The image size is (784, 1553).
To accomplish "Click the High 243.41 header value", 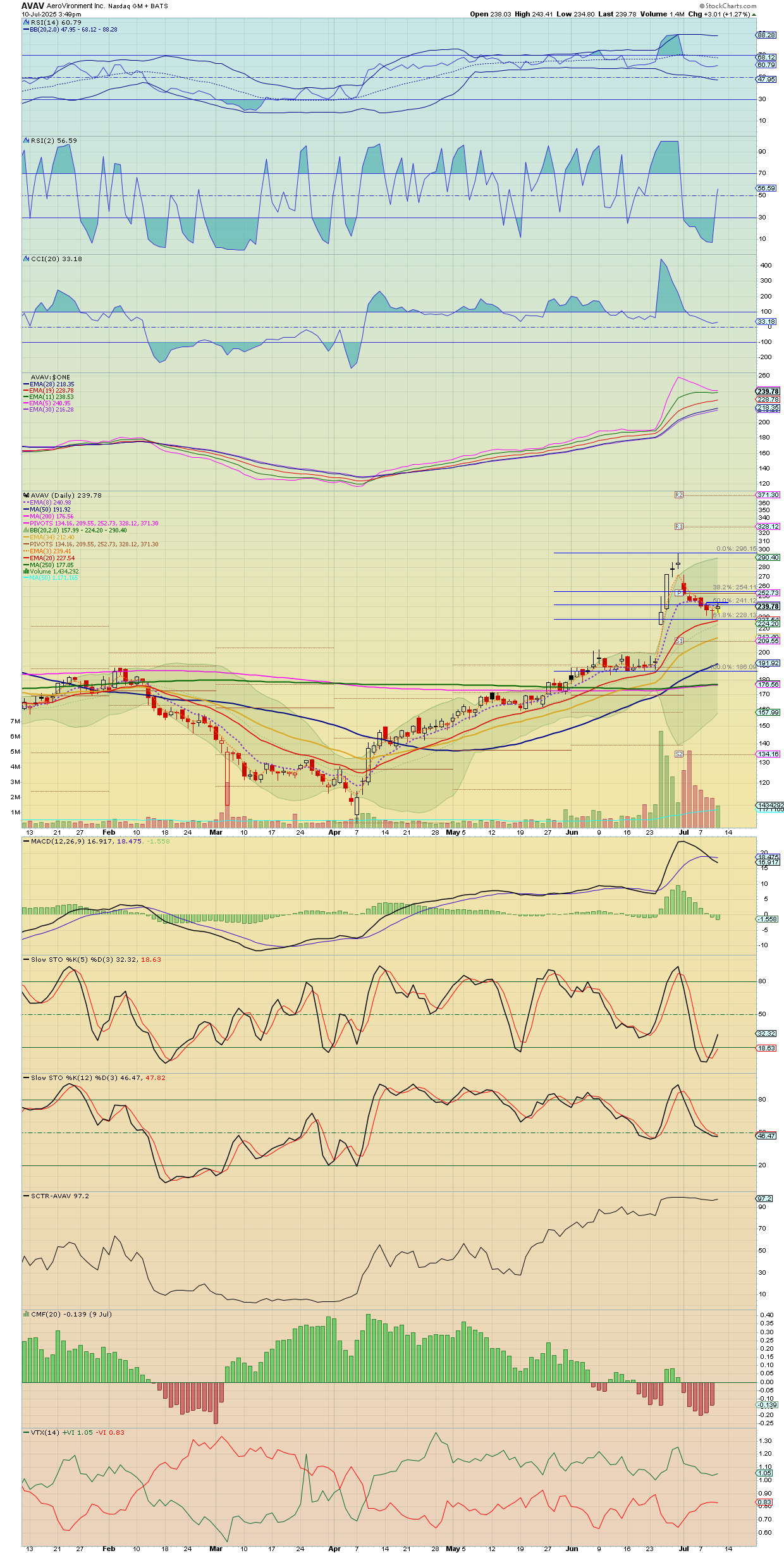I will [534, 14].
